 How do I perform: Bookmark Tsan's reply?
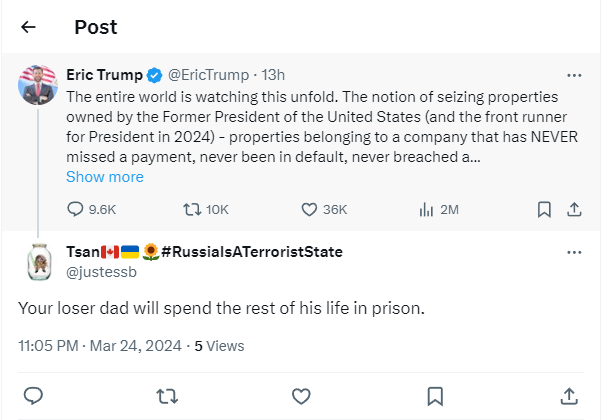[x=435, y=394]
